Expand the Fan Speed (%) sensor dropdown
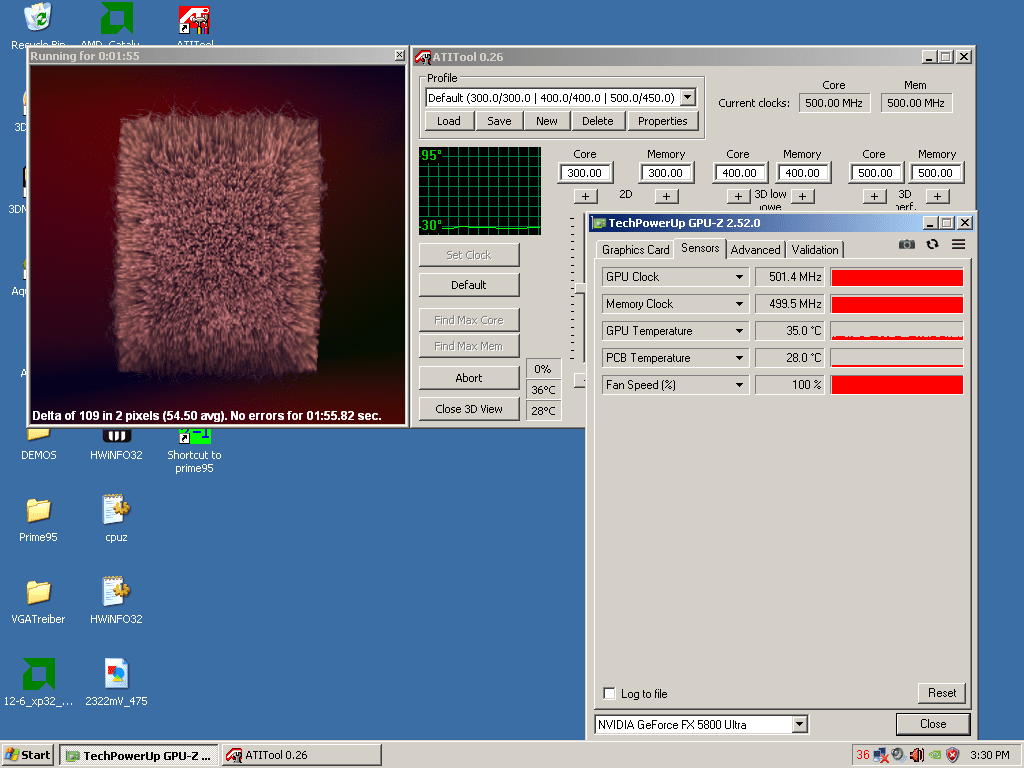1024x768 pixels. pos(739,385)
